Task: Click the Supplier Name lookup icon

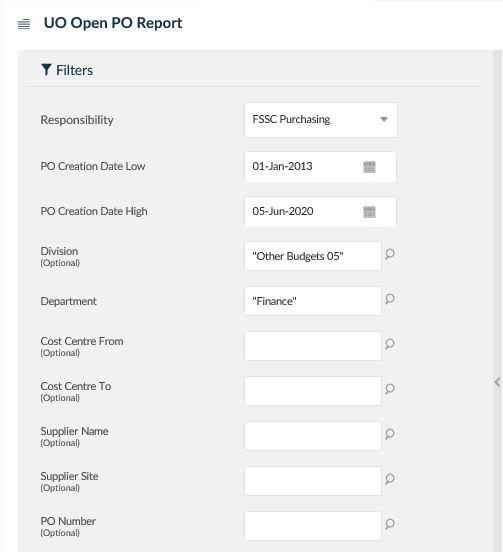Action: (x=389, y=434)
